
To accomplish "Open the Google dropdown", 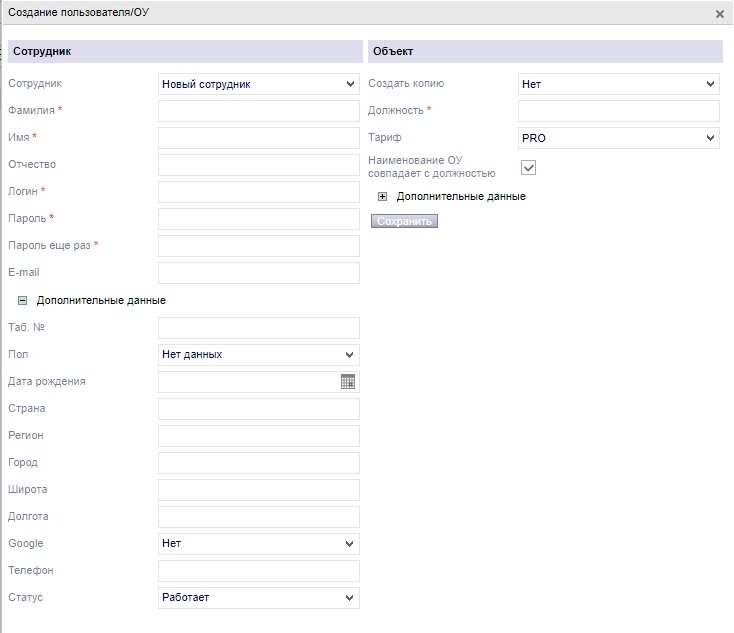I will point(258,543).
